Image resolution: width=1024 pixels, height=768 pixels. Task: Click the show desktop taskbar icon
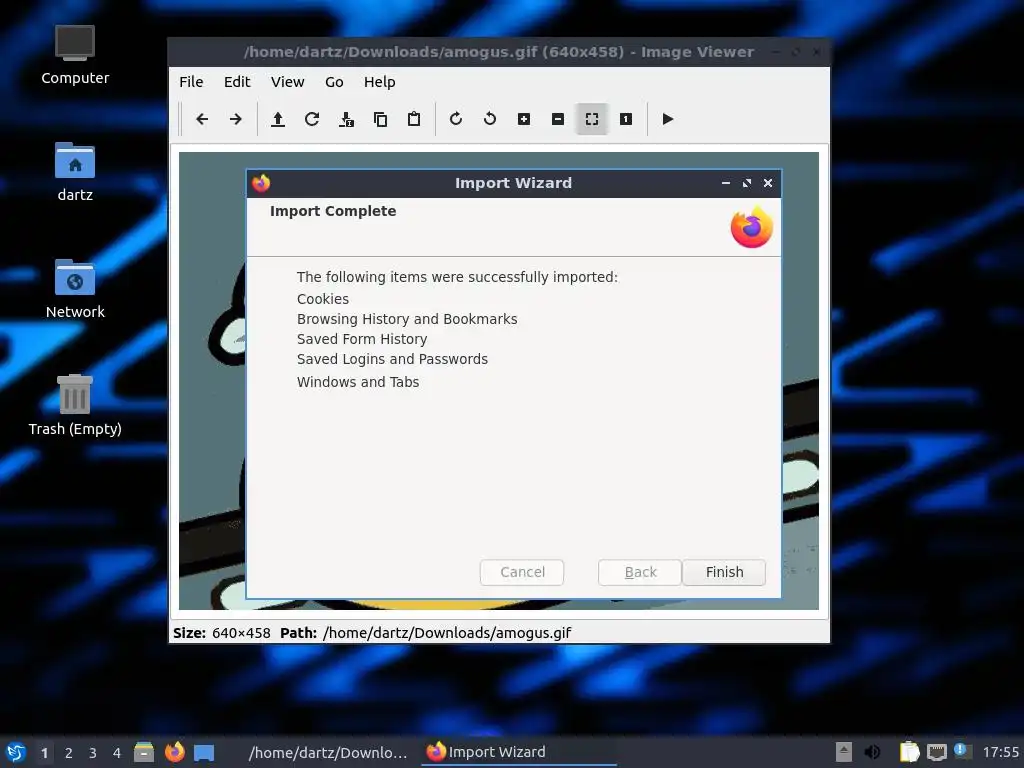point(204,752)
